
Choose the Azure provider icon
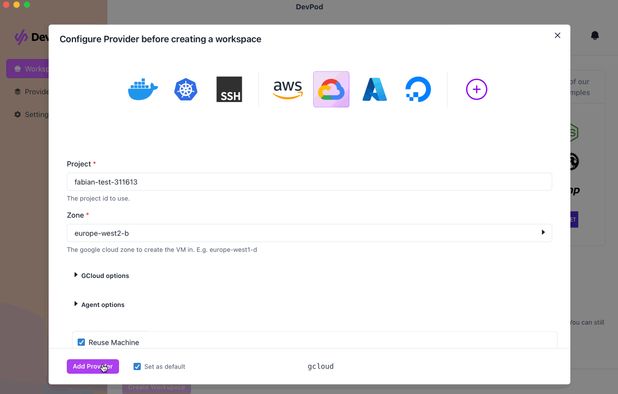(374, 89)
